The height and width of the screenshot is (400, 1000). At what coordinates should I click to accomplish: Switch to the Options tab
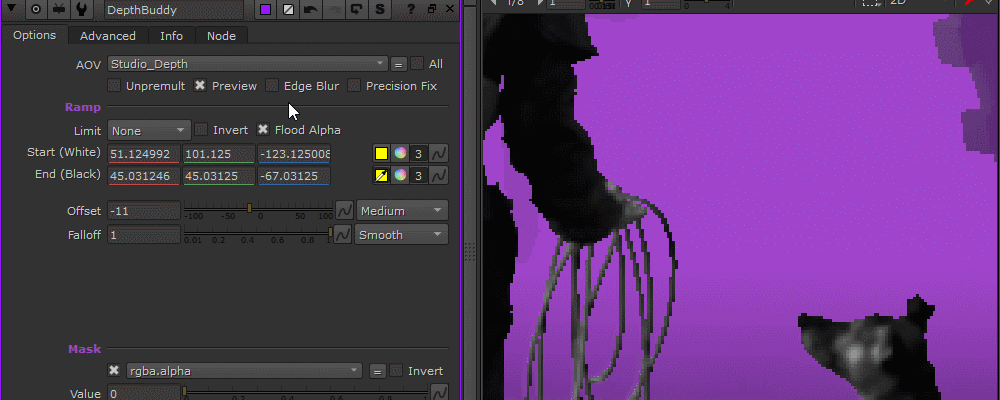click(x=34, y=35)
